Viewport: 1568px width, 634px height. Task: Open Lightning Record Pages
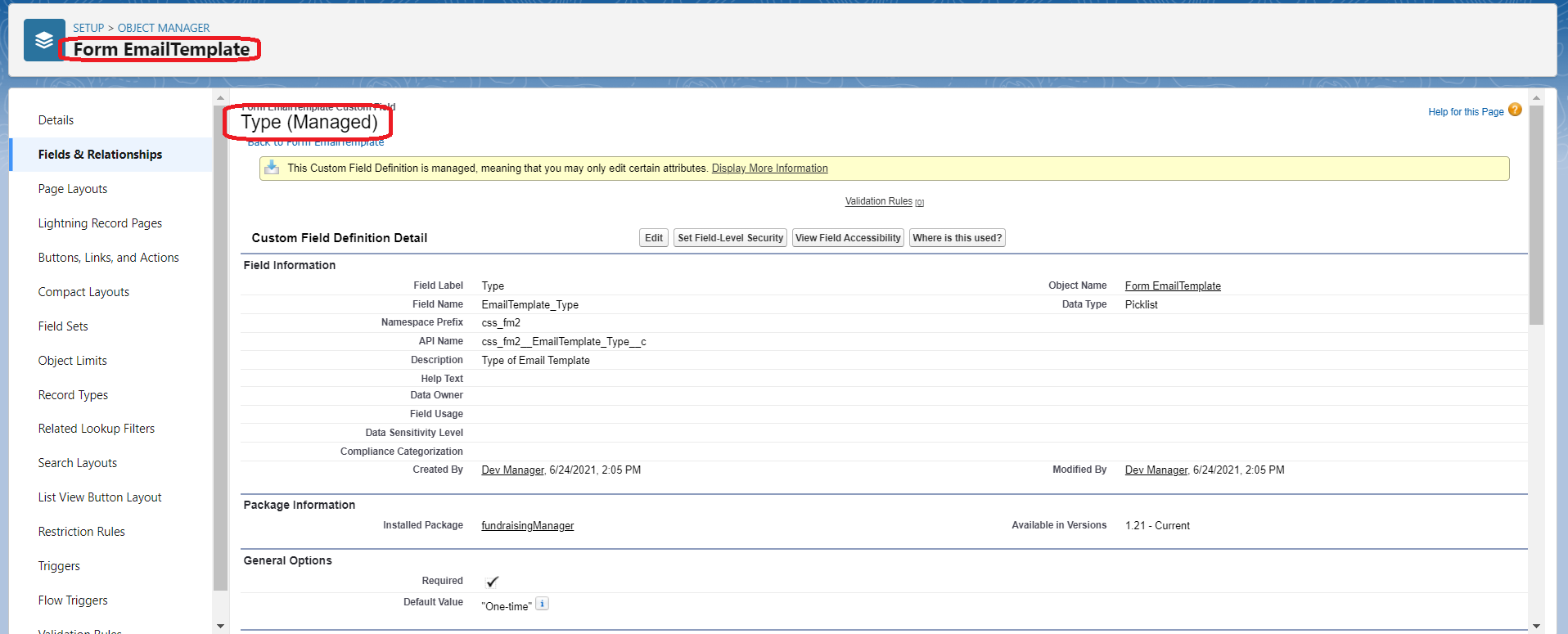[x=100, y=223]
